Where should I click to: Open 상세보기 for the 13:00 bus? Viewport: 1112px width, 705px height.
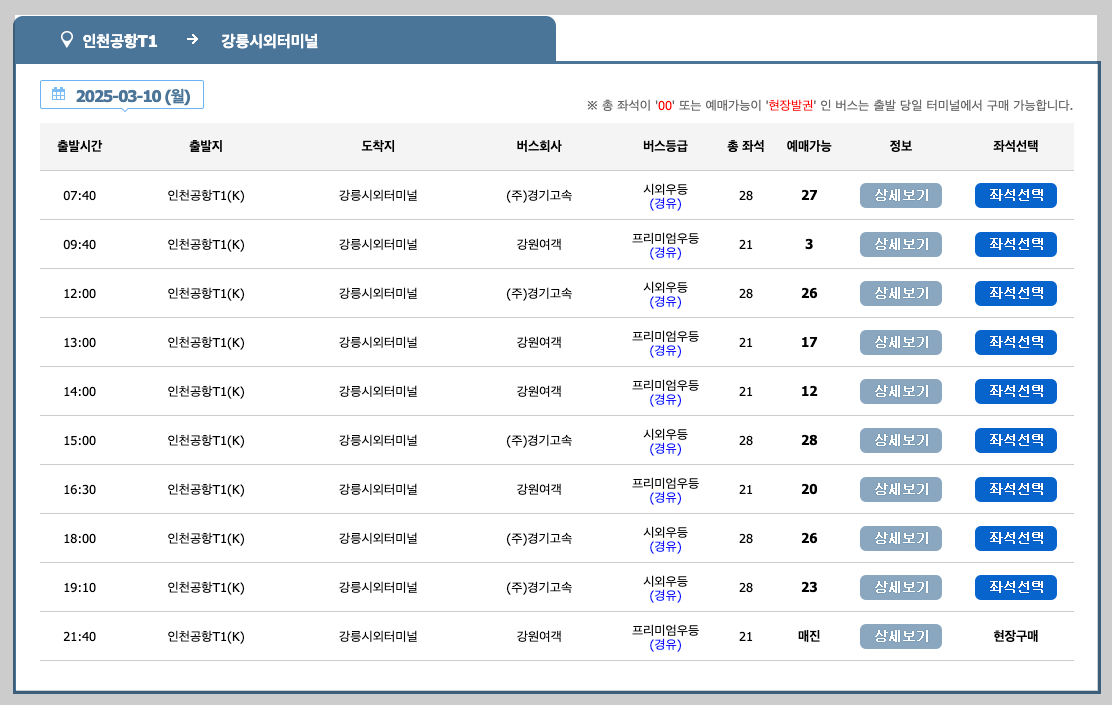click(901, 342)
